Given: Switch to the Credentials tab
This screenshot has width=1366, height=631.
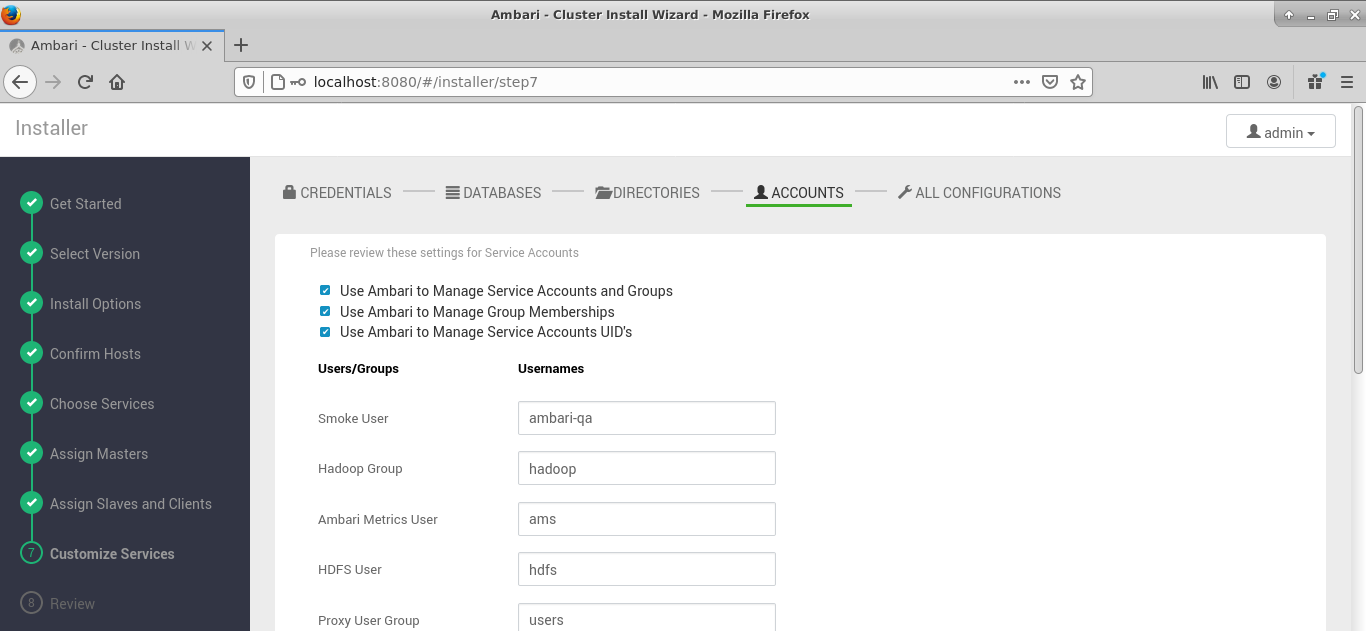Looking at the screenshot, I should click(337, 193).
